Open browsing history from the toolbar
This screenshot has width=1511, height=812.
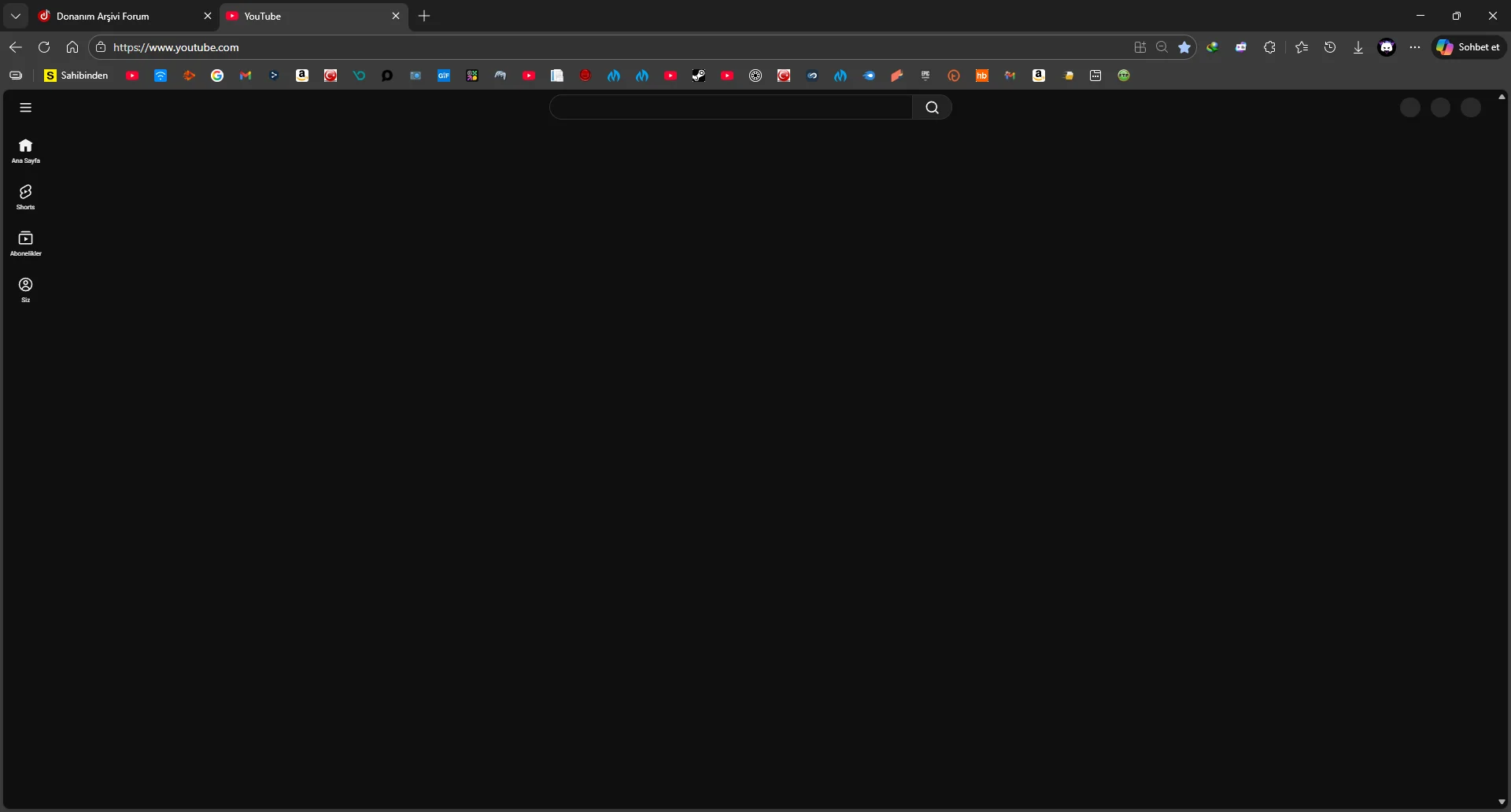(x=1330, y=47)
